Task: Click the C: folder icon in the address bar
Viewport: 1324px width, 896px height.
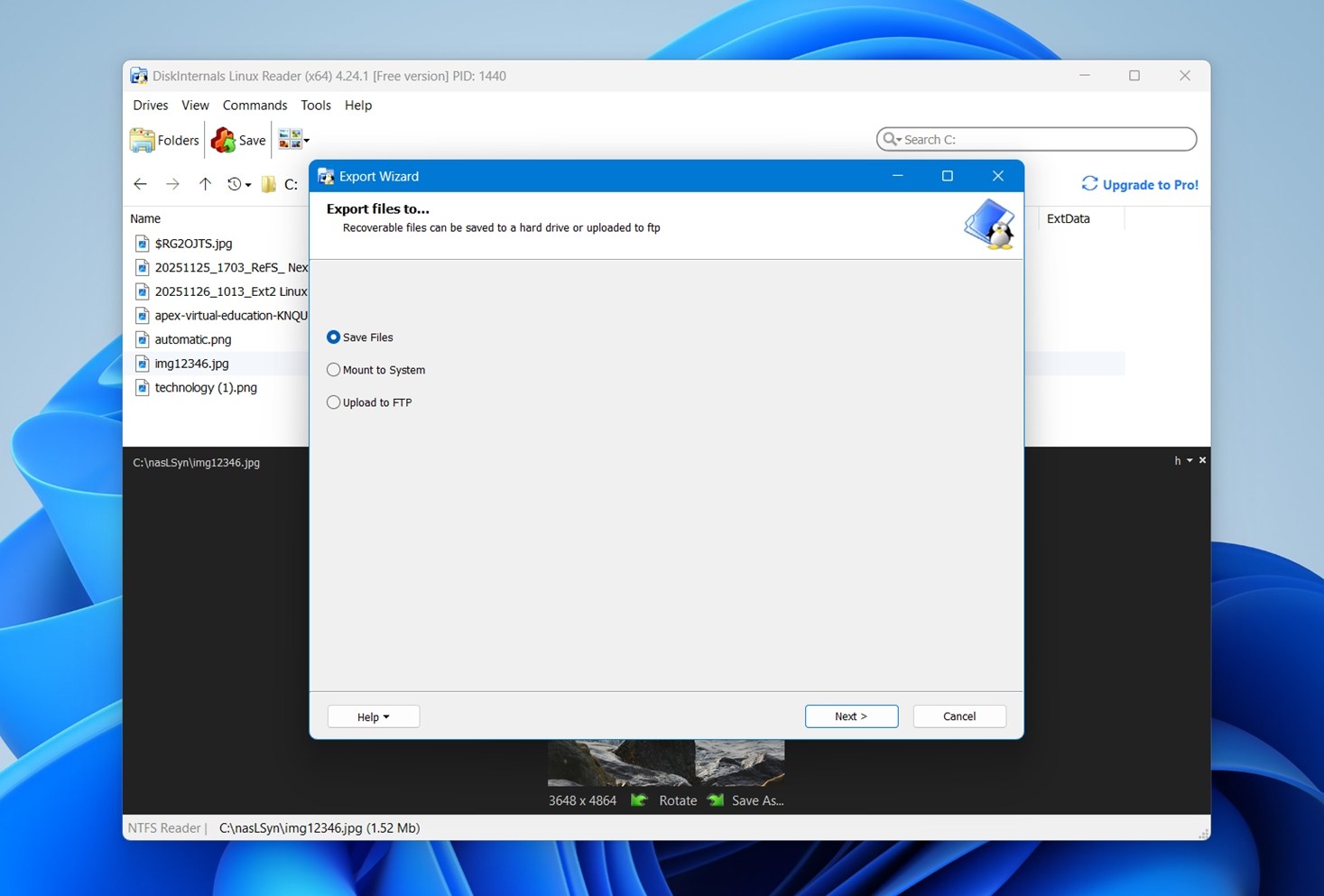Action: 268,184
